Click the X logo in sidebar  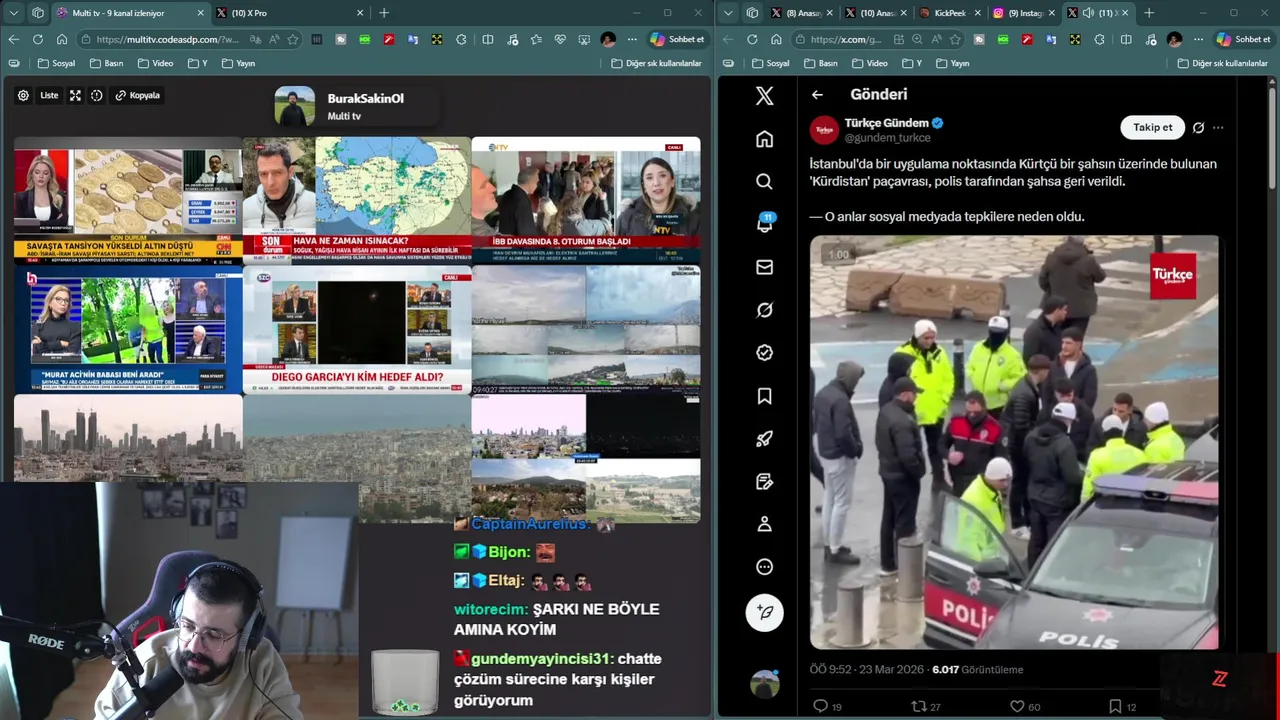pos(764,96)
